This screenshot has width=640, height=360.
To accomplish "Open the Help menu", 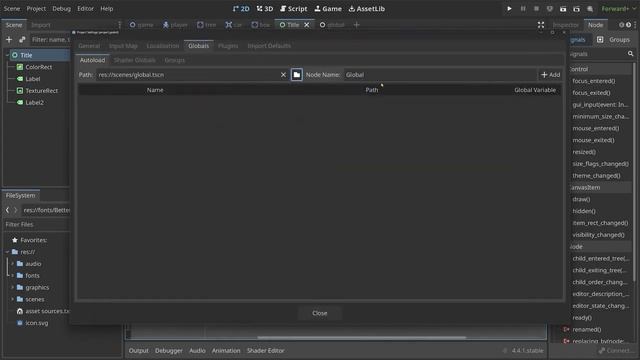I will (107, 9).
